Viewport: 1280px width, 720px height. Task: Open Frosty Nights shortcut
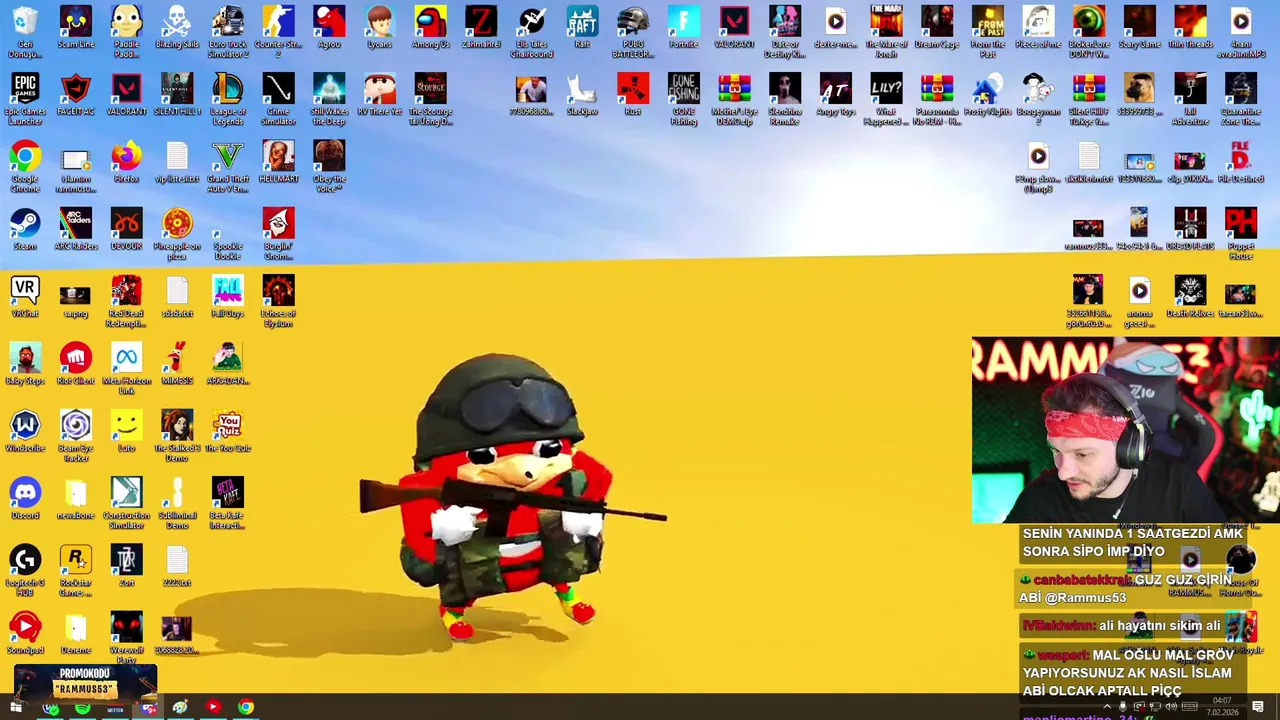pyautogui.click(x=987, y=94)
